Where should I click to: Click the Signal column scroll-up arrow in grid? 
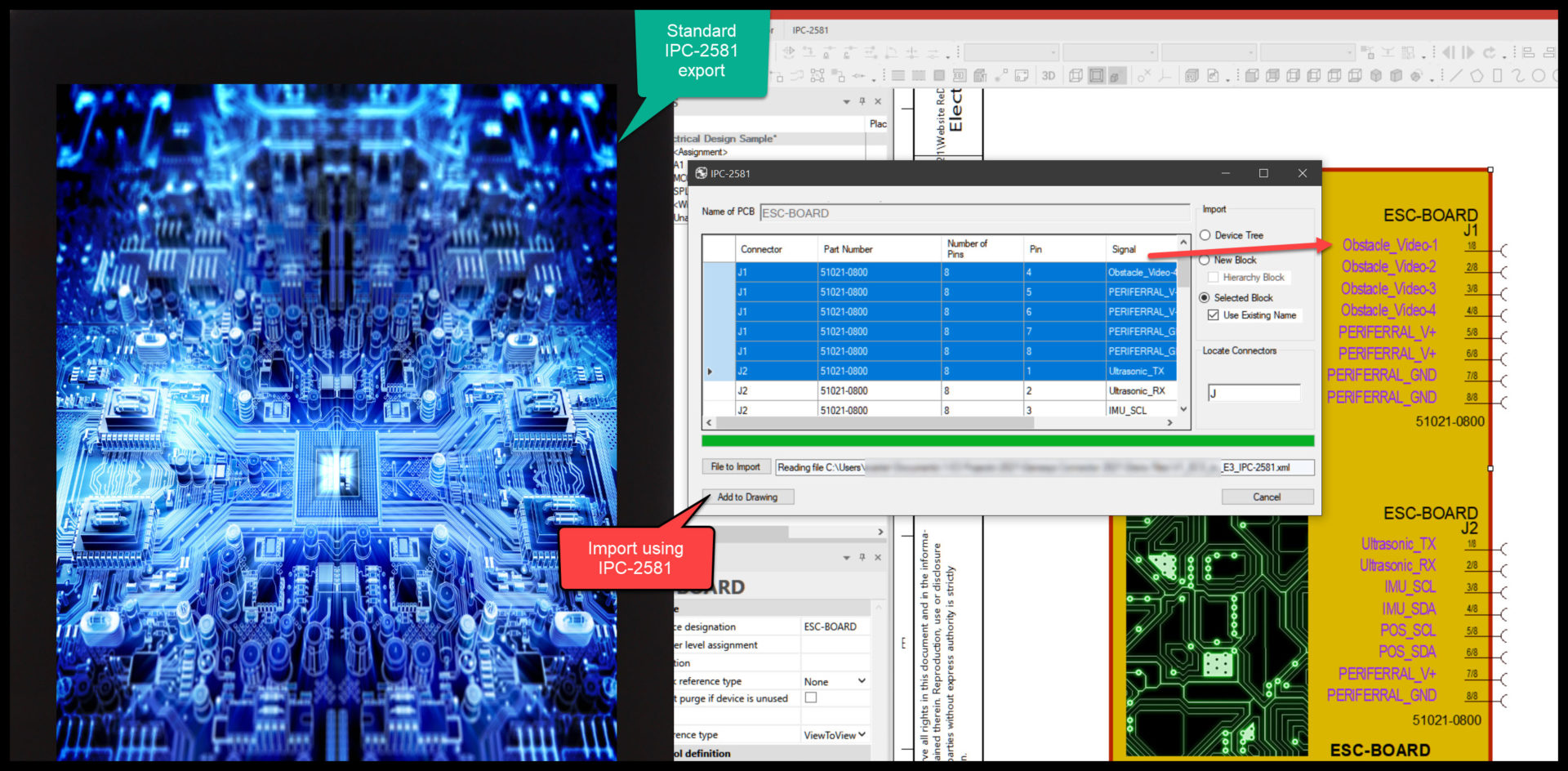click(1183, 241)
